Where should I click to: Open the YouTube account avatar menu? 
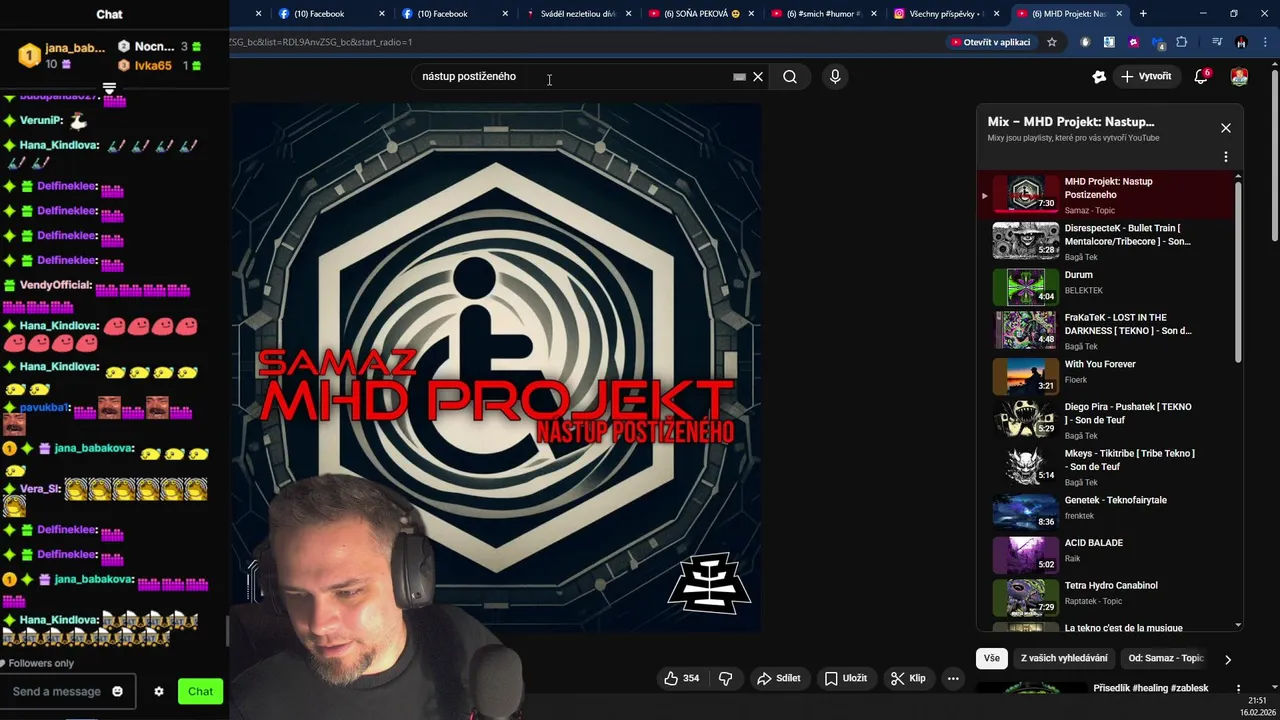tap(1239, 77)
